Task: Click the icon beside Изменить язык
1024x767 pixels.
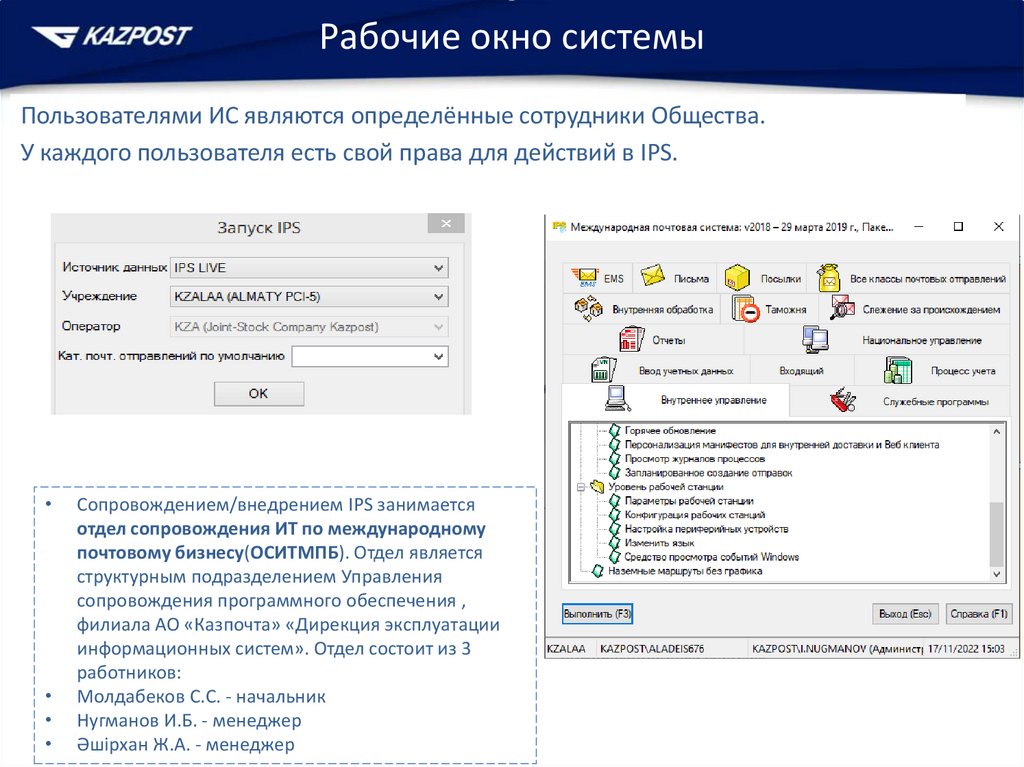Action: [615, 543]
